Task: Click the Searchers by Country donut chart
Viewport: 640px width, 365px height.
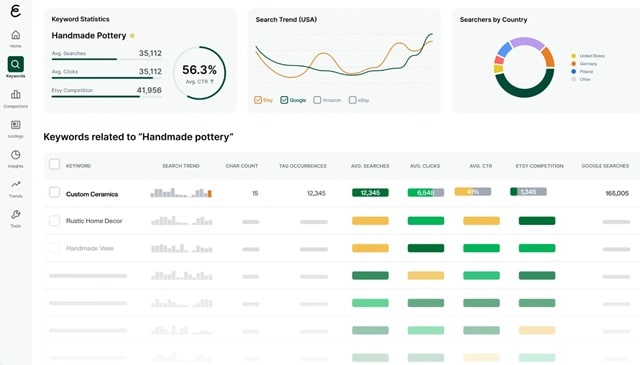Action: (x=524, y=67)
